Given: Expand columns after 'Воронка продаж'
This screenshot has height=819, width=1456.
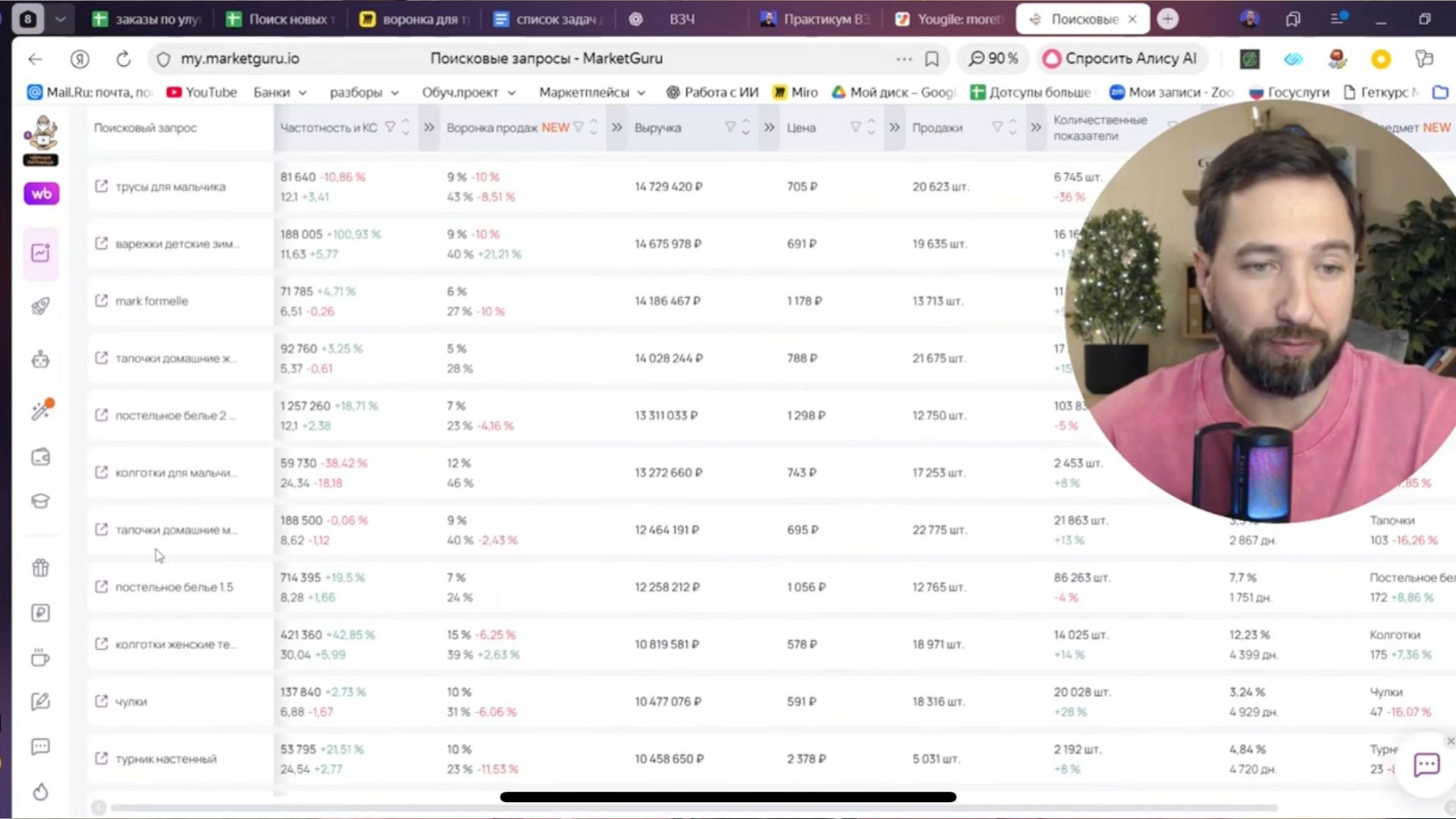Looking at the screenshot, I should [617, 127].
